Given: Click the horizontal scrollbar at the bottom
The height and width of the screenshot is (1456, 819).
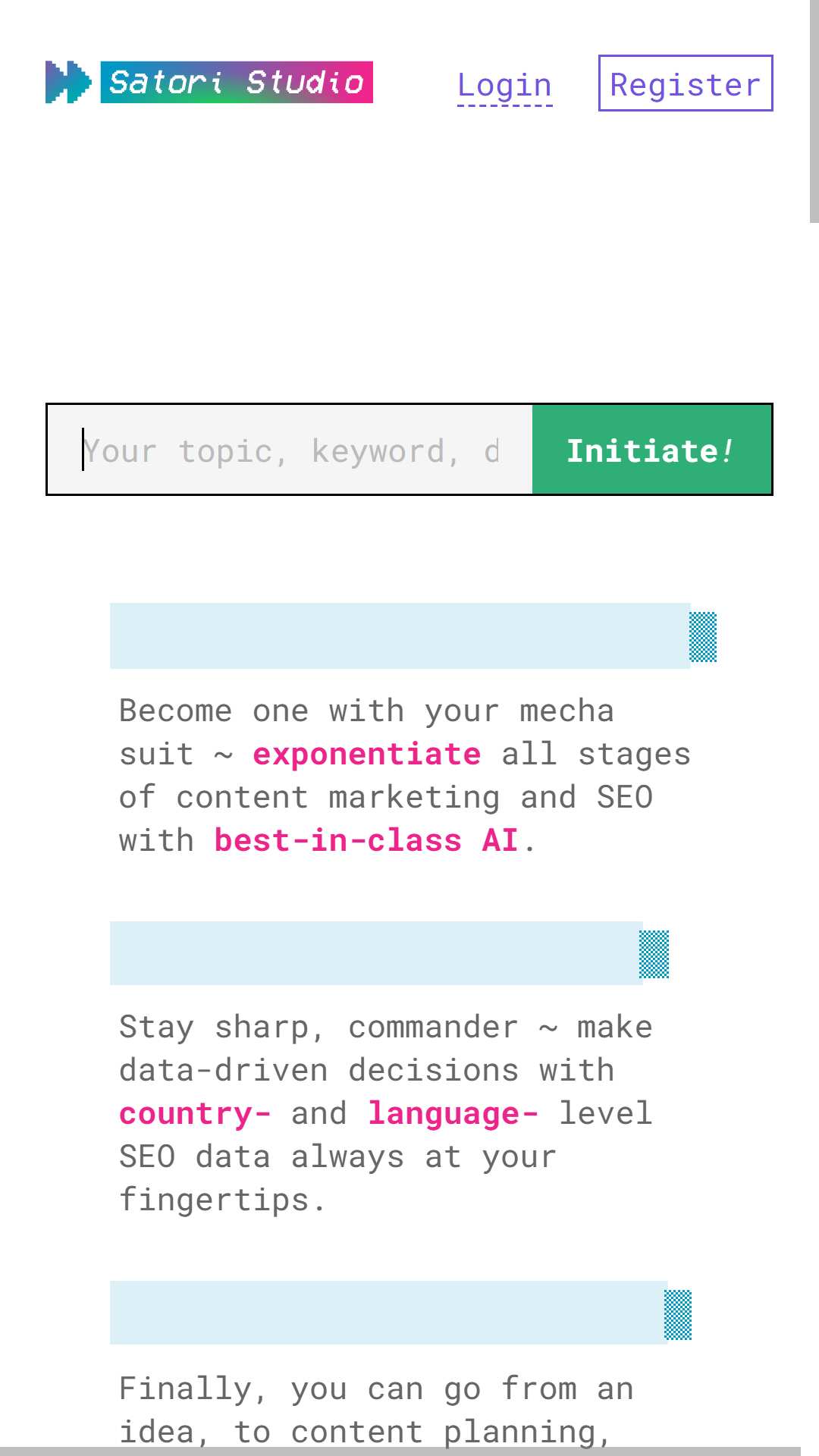Looking at the screenshot, I should [x=400, y=1451].
